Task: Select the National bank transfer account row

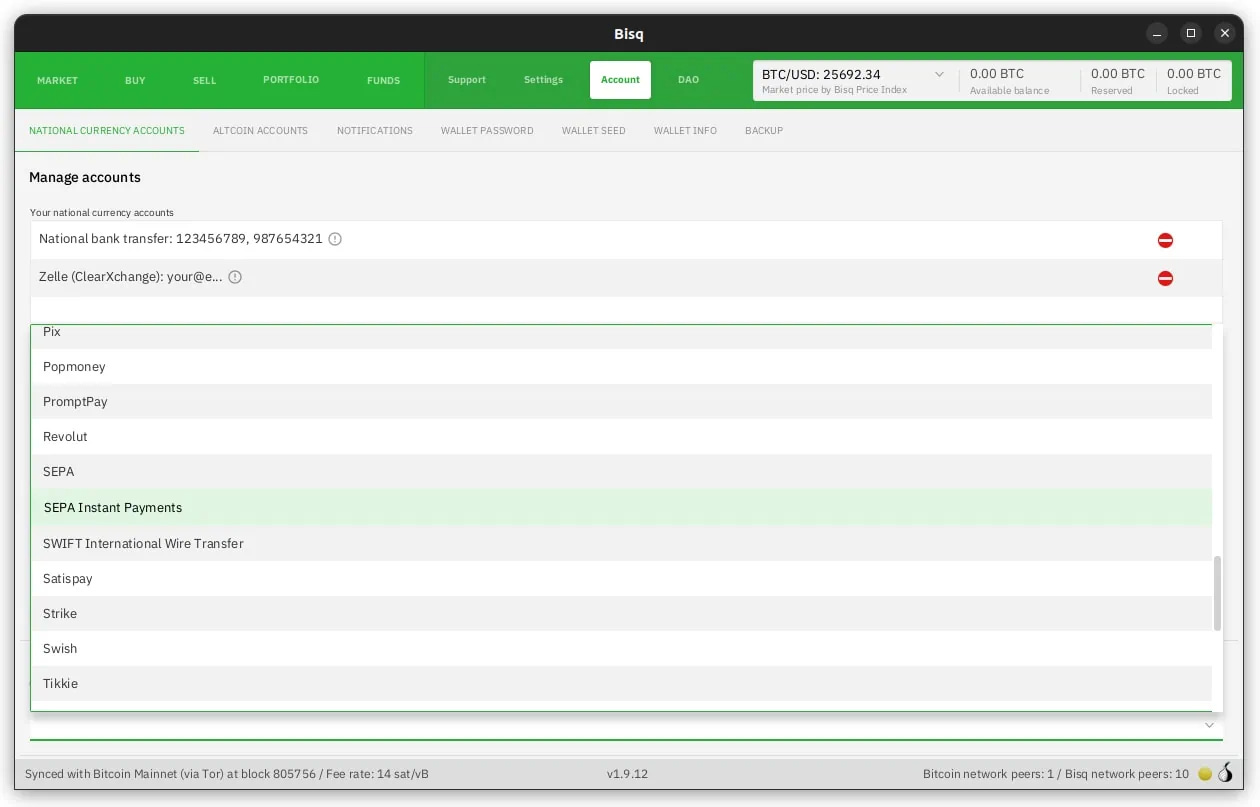Action: [626, 240]
